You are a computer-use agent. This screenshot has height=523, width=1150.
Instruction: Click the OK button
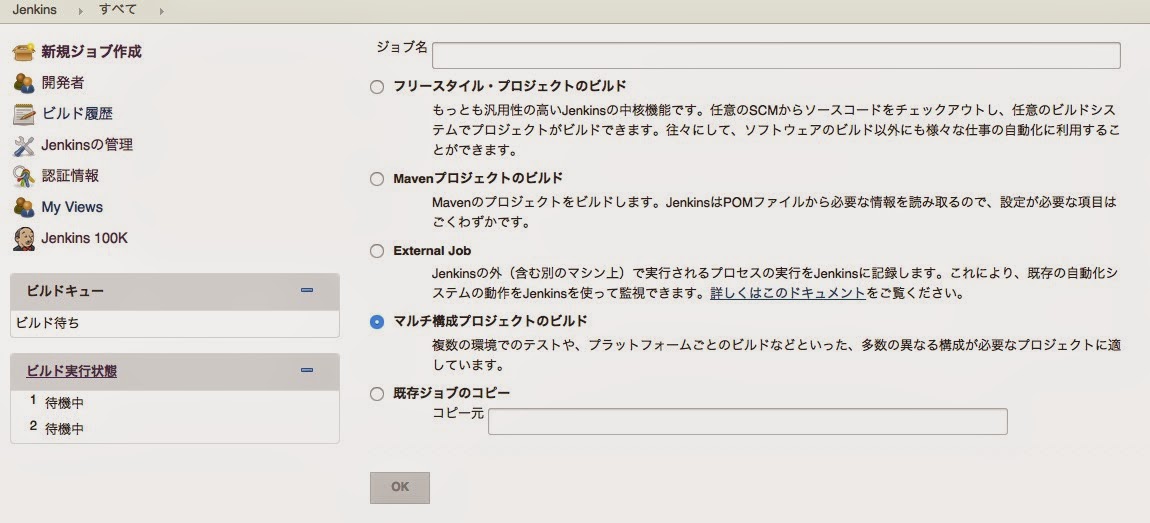(x=400, y=488)
